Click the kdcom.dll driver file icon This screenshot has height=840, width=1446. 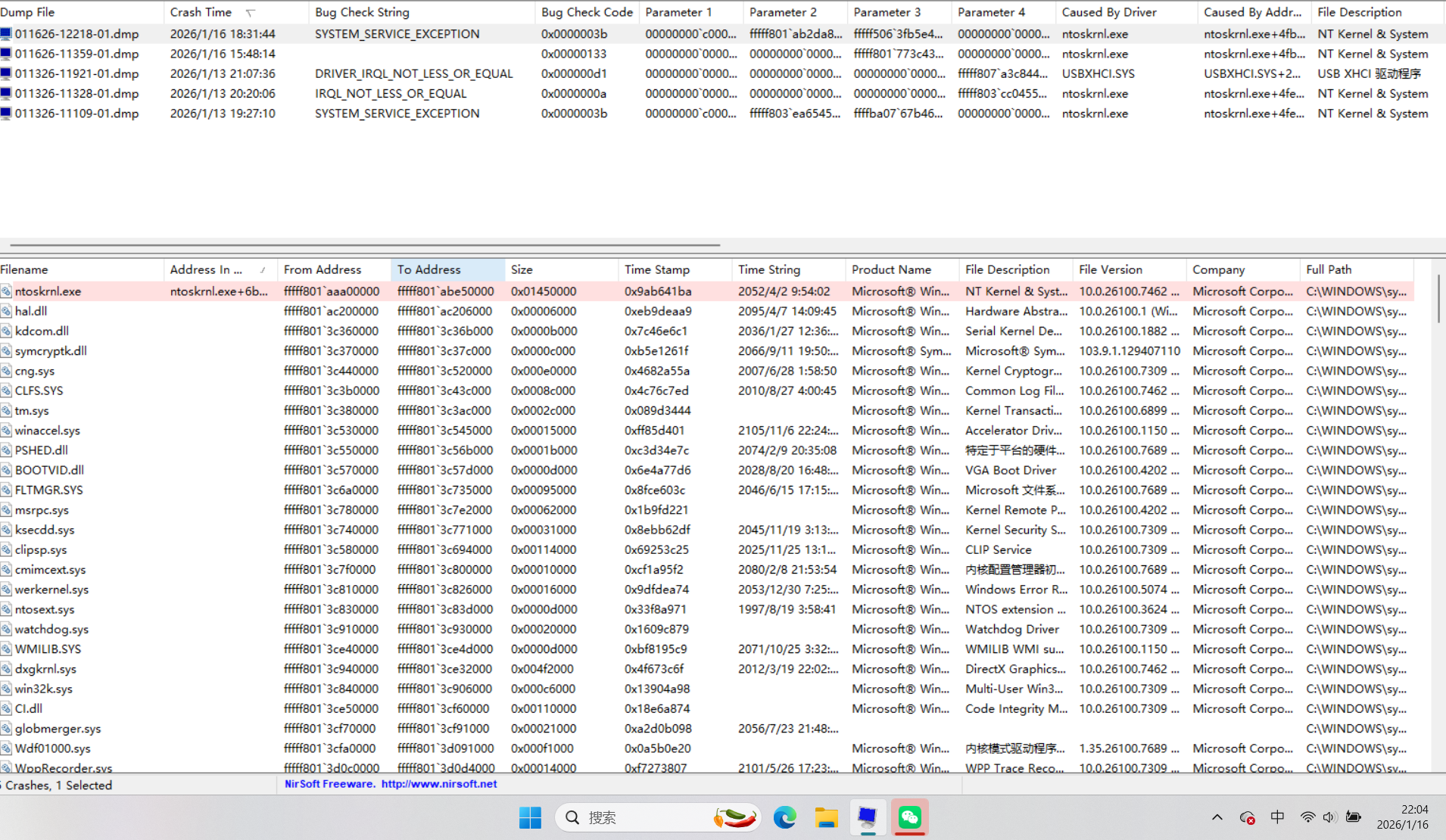[x=6, y=331]
